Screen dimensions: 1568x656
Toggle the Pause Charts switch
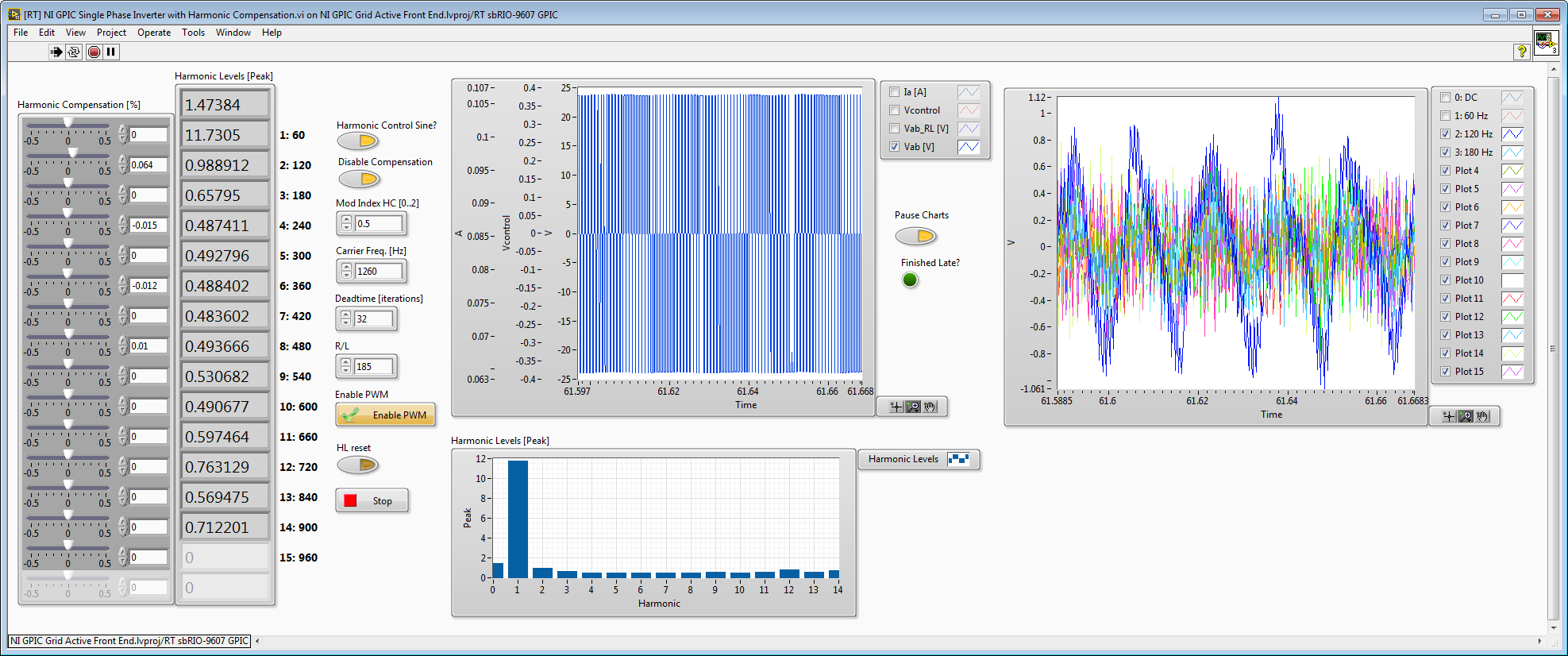click(x=915, y=237)
